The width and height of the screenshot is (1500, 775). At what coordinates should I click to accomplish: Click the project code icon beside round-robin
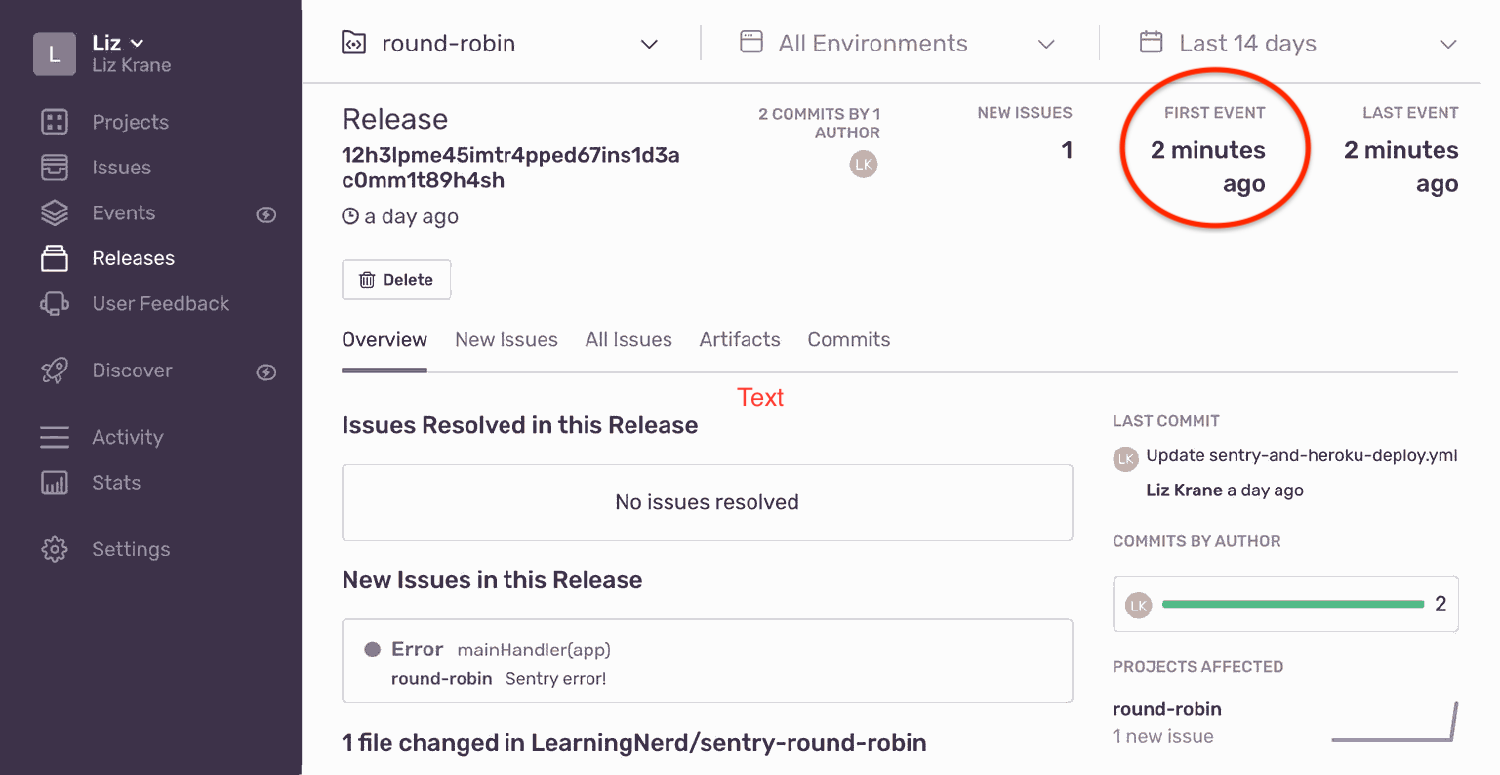click(353, 43)
